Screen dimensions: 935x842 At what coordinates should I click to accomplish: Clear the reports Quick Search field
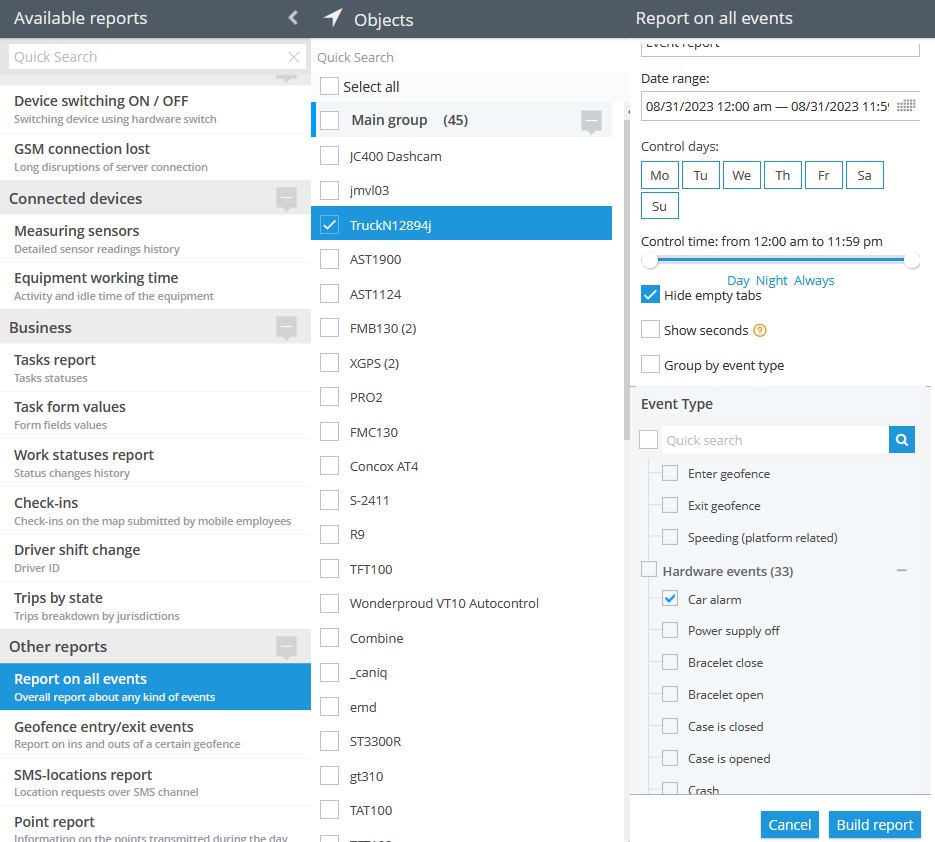pyautogui.click(x=293, y=57)
